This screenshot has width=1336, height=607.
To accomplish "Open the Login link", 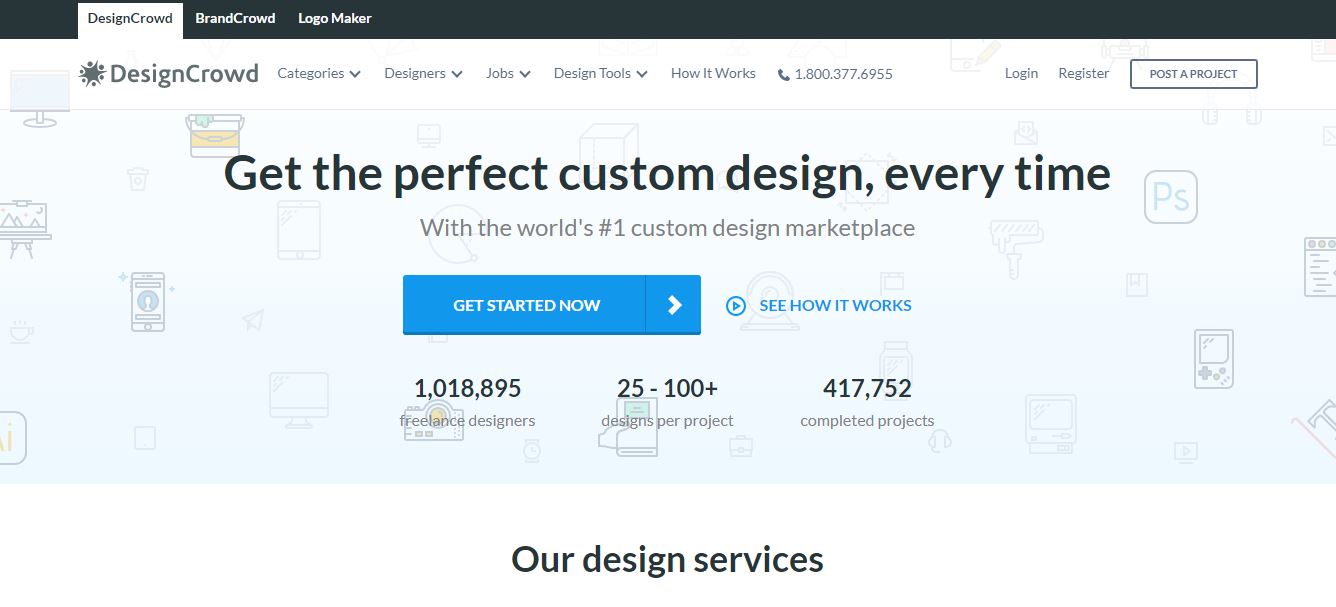I will pyautogui.click(x=1021, y=73).
